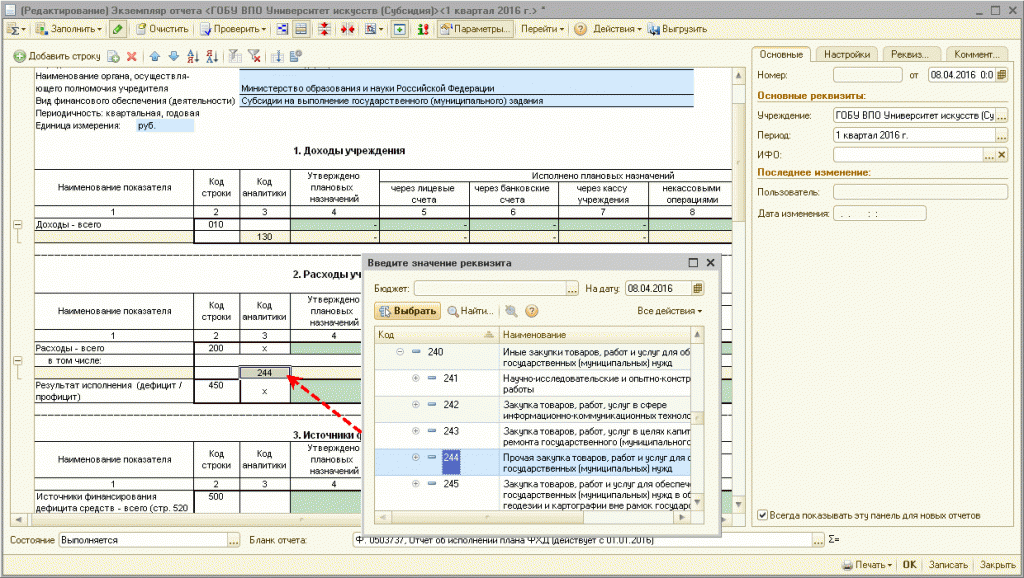The height and width of the screenshot is (578, 1024).
Task: Click the Записать button
Action: click(x=948, y=564)
